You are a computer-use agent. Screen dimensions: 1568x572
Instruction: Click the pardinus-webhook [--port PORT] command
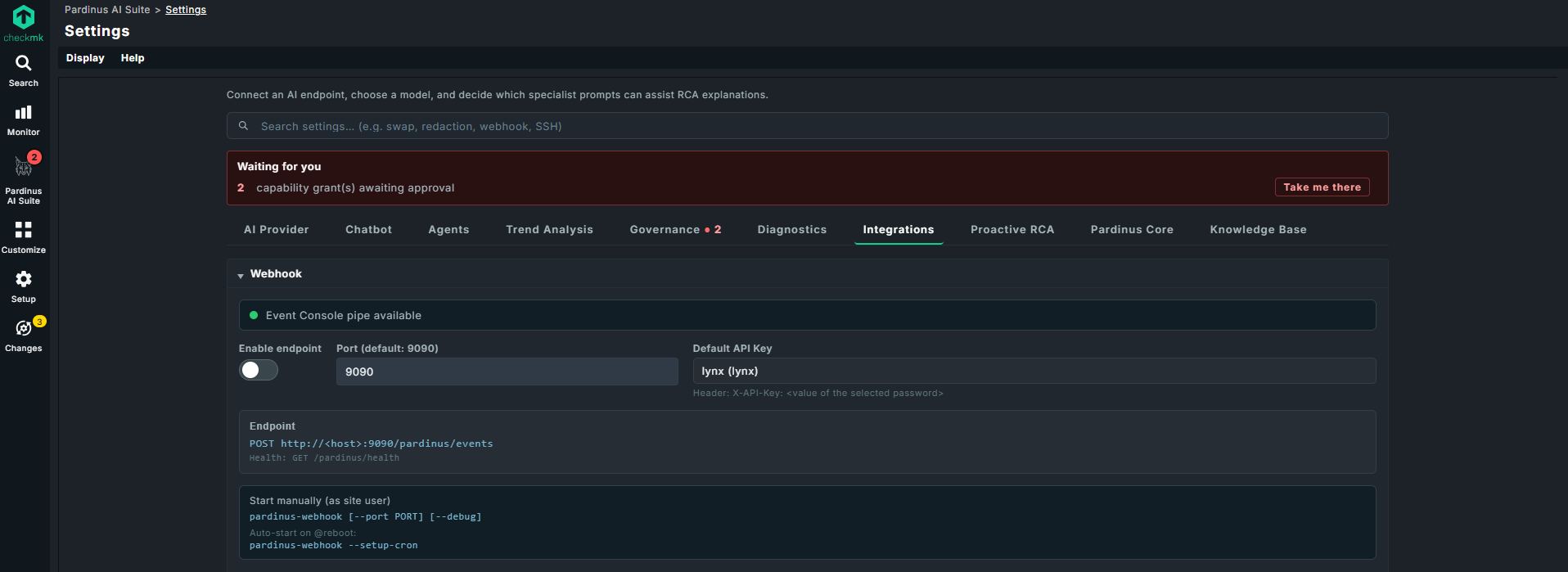[x=366, y=516]
